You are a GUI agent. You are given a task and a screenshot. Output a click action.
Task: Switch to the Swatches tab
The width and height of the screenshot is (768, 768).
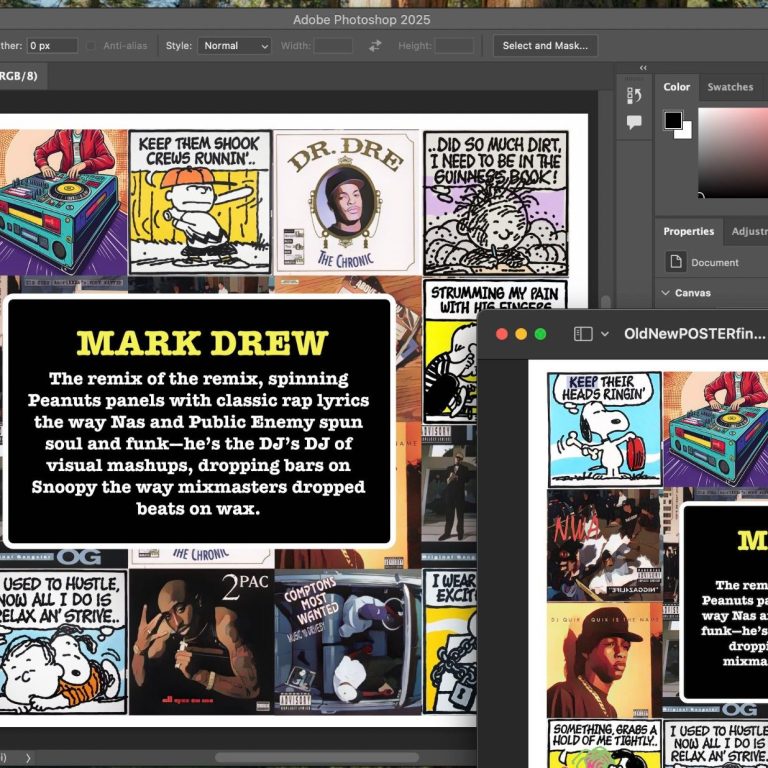(730, 87)
